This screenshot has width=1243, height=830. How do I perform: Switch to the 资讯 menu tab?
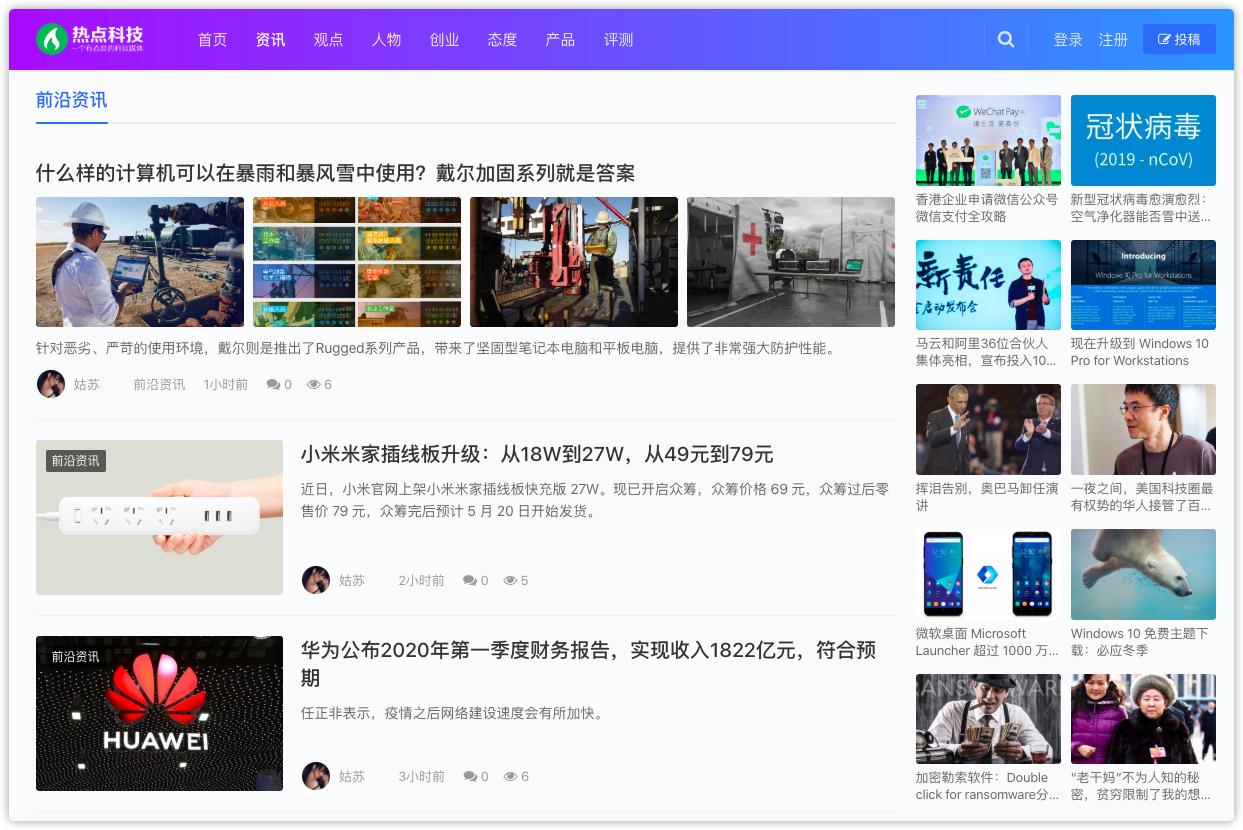pyautogui.click(x=270, y=39)
